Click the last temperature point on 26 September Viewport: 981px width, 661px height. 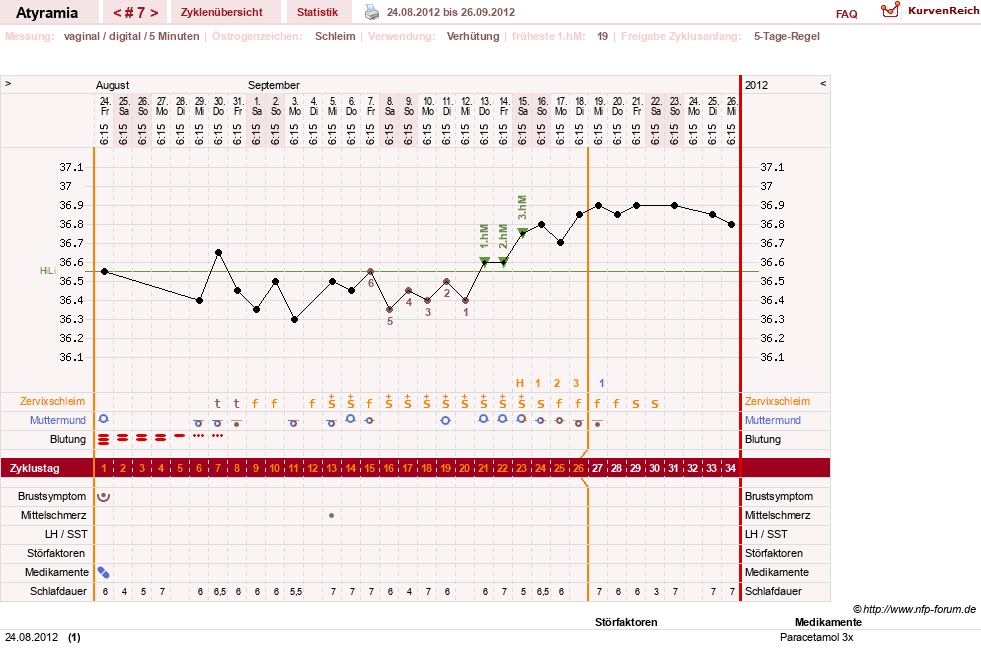click(x=731, y=225)
